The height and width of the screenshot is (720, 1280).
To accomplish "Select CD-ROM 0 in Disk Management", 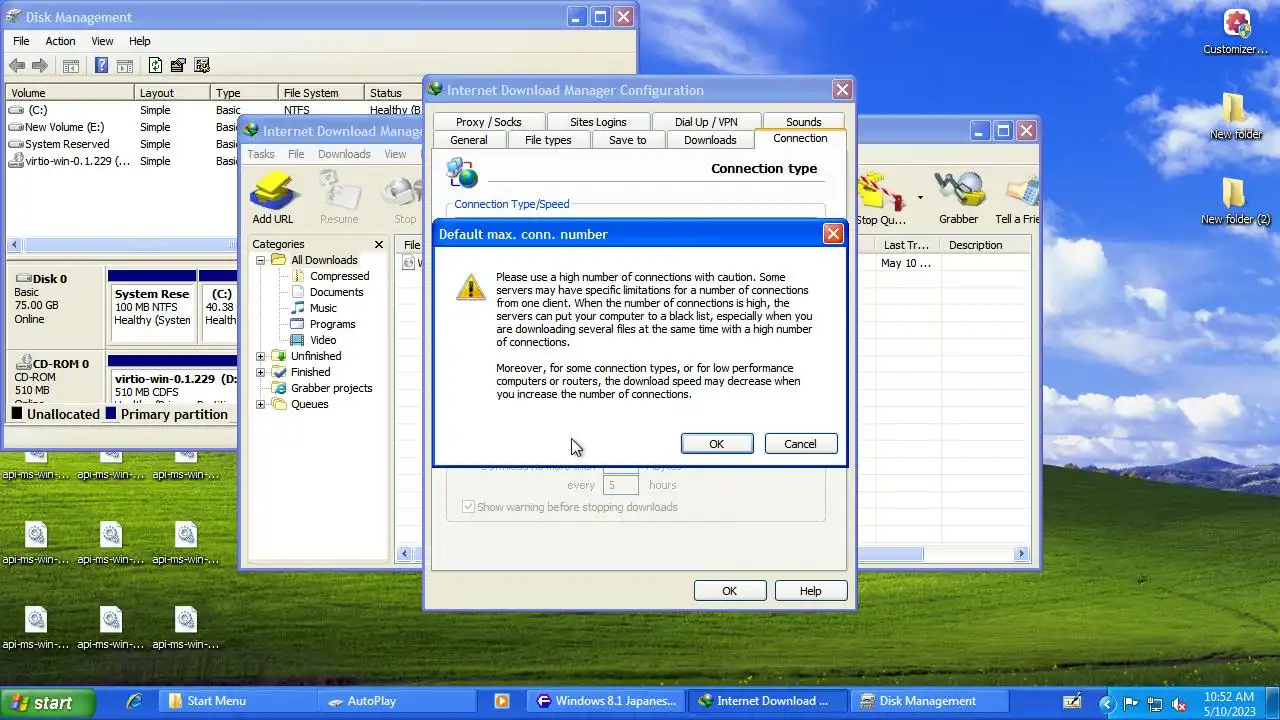I will coord(55,377).
